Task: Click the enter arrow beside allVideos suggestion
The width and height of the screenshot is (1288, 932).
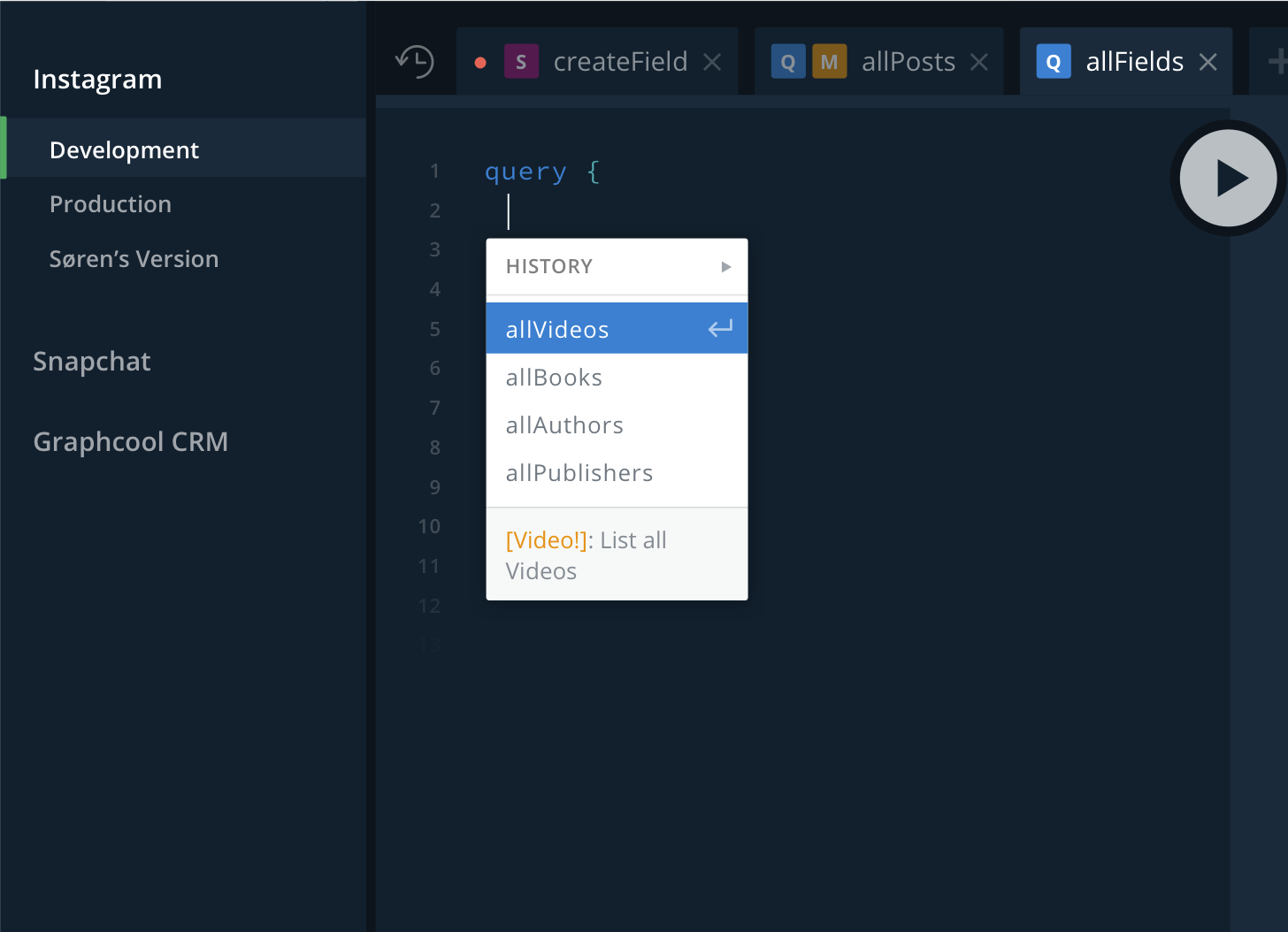Action: (x=719, y=328)
